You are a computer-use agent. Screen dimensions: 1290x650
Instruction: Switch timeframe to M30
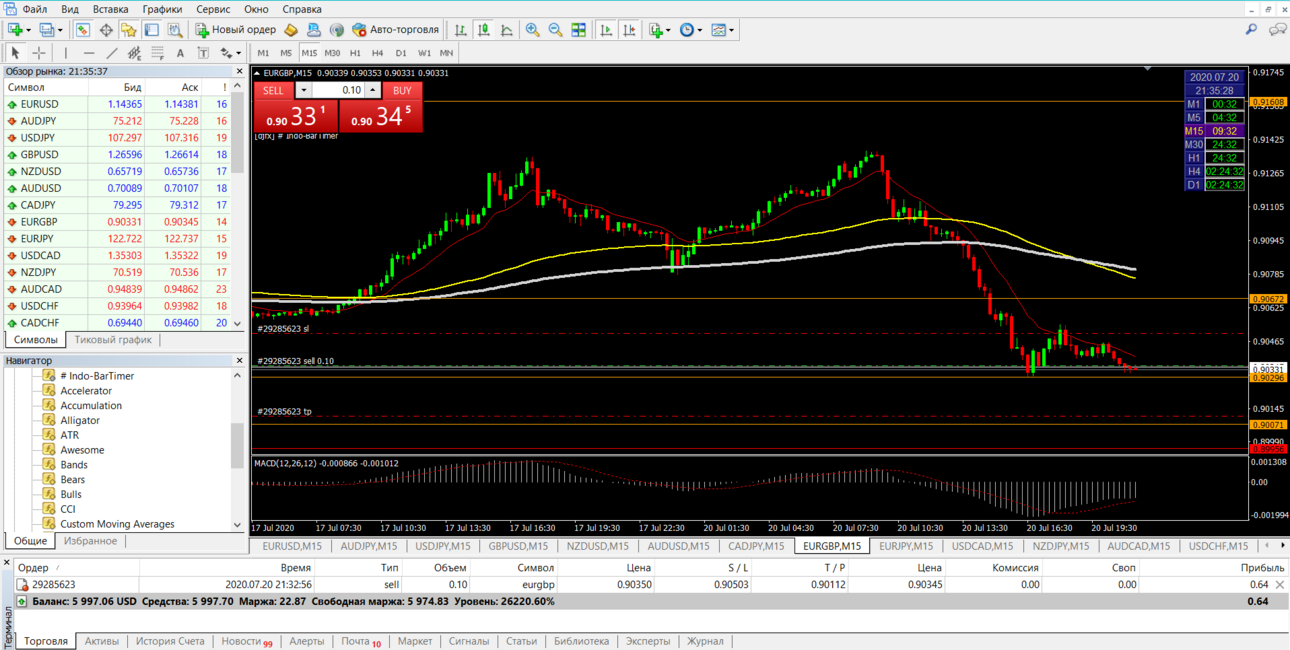click(x=332, y=53)
